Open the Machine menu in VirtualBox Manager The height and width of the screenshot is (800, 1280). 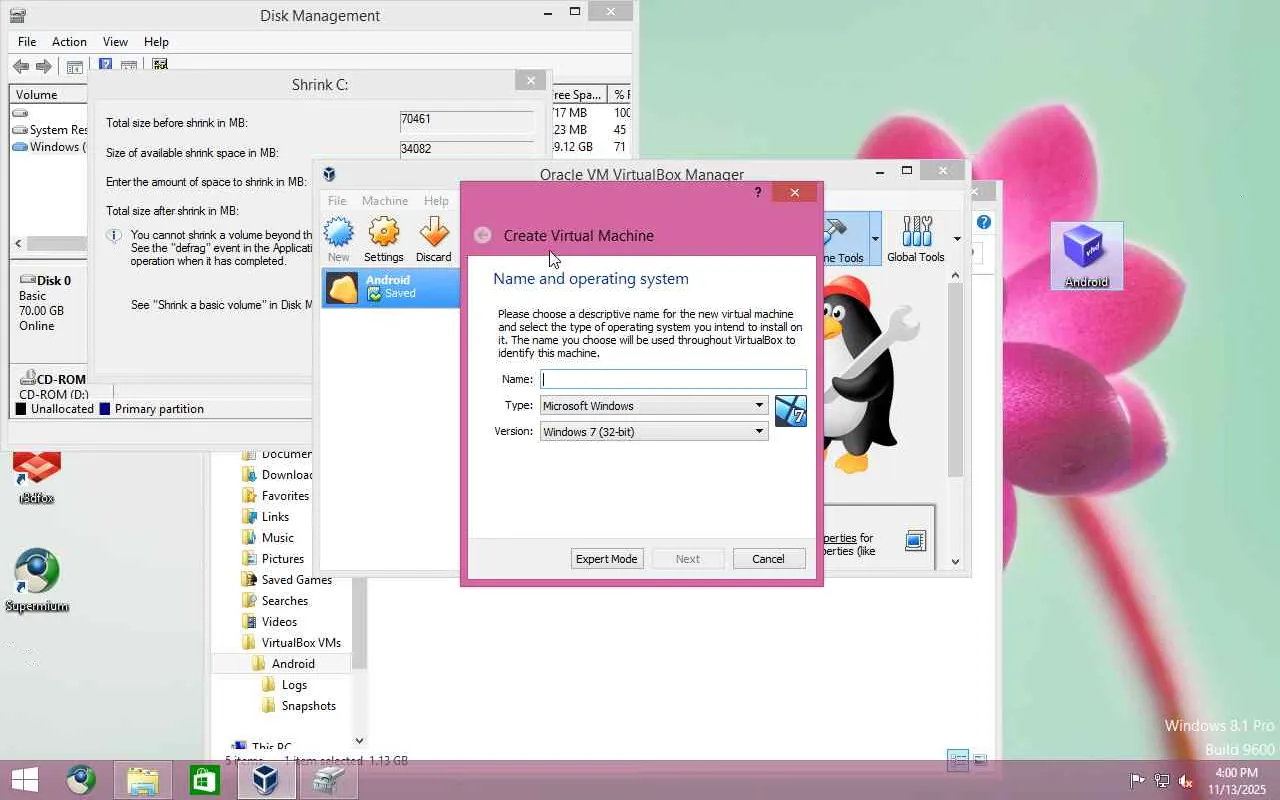click(x=385, y=201)
